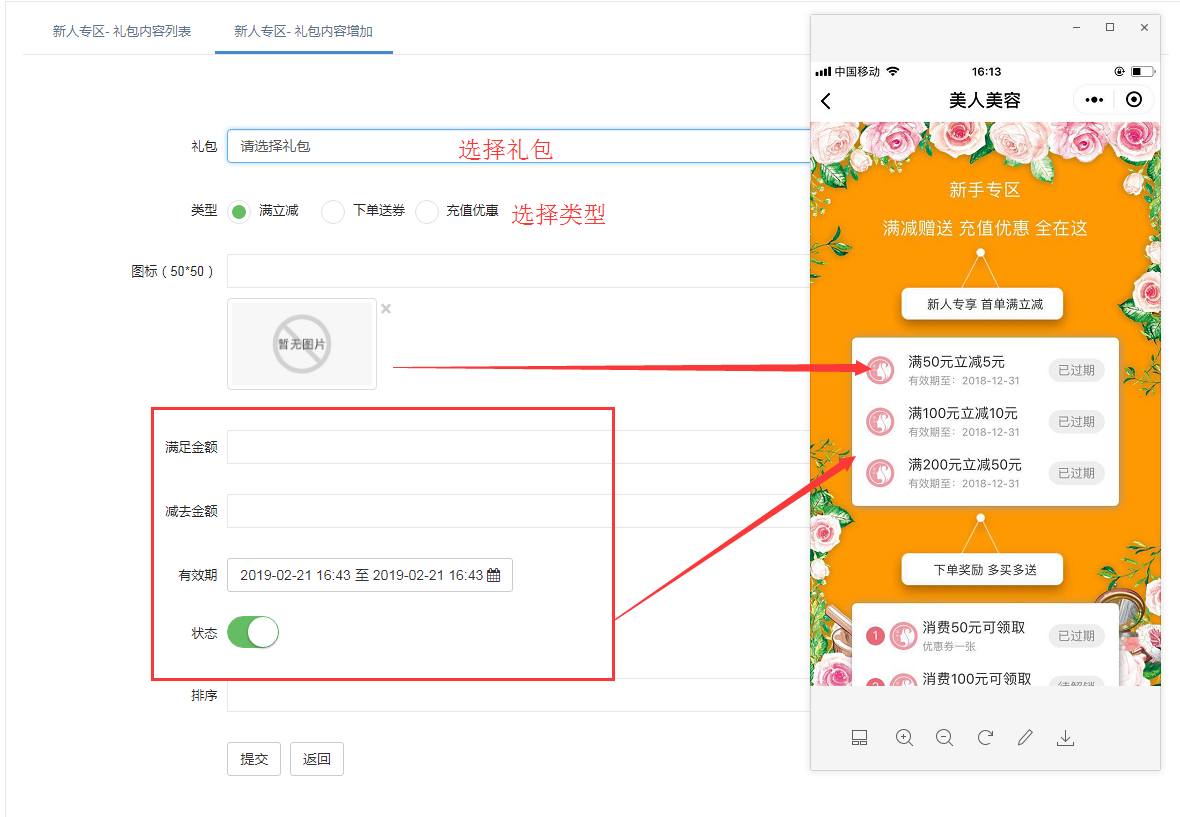The width and height of the screenshot is (1180, 817).
Task: Click the 美人美容 page title
Action: (984, 100)
